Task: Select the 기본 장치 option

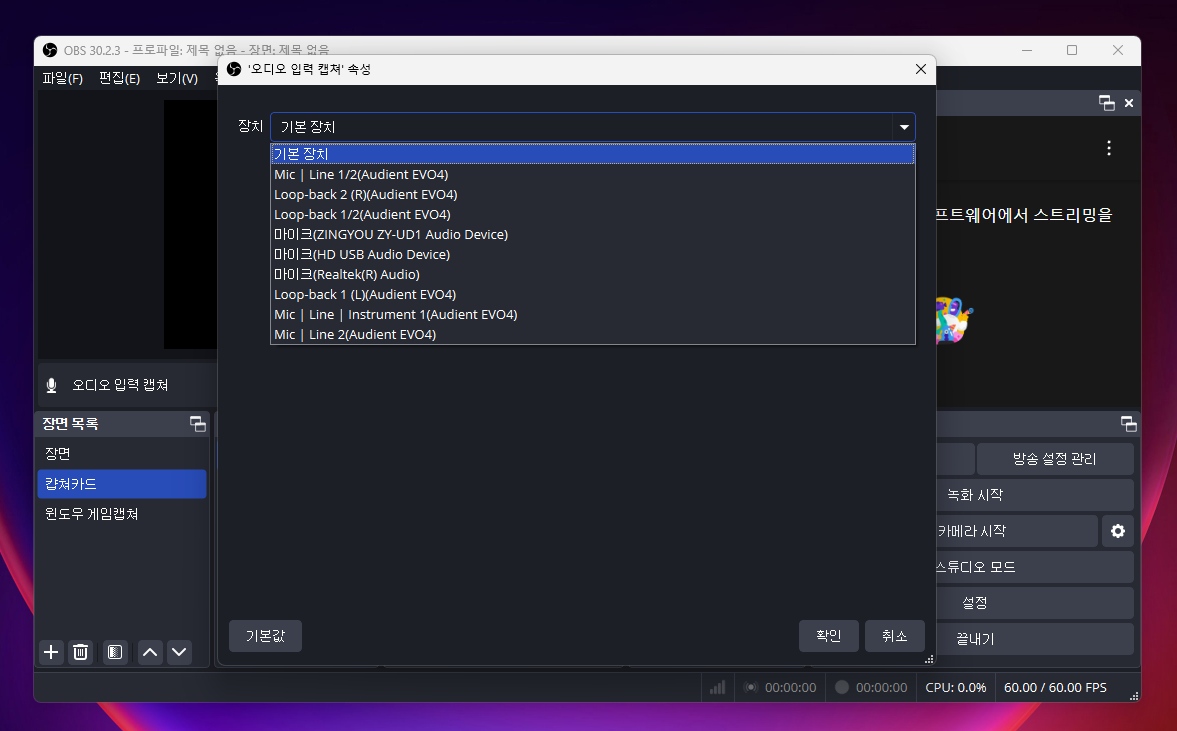Action: [x=593, y=154]
